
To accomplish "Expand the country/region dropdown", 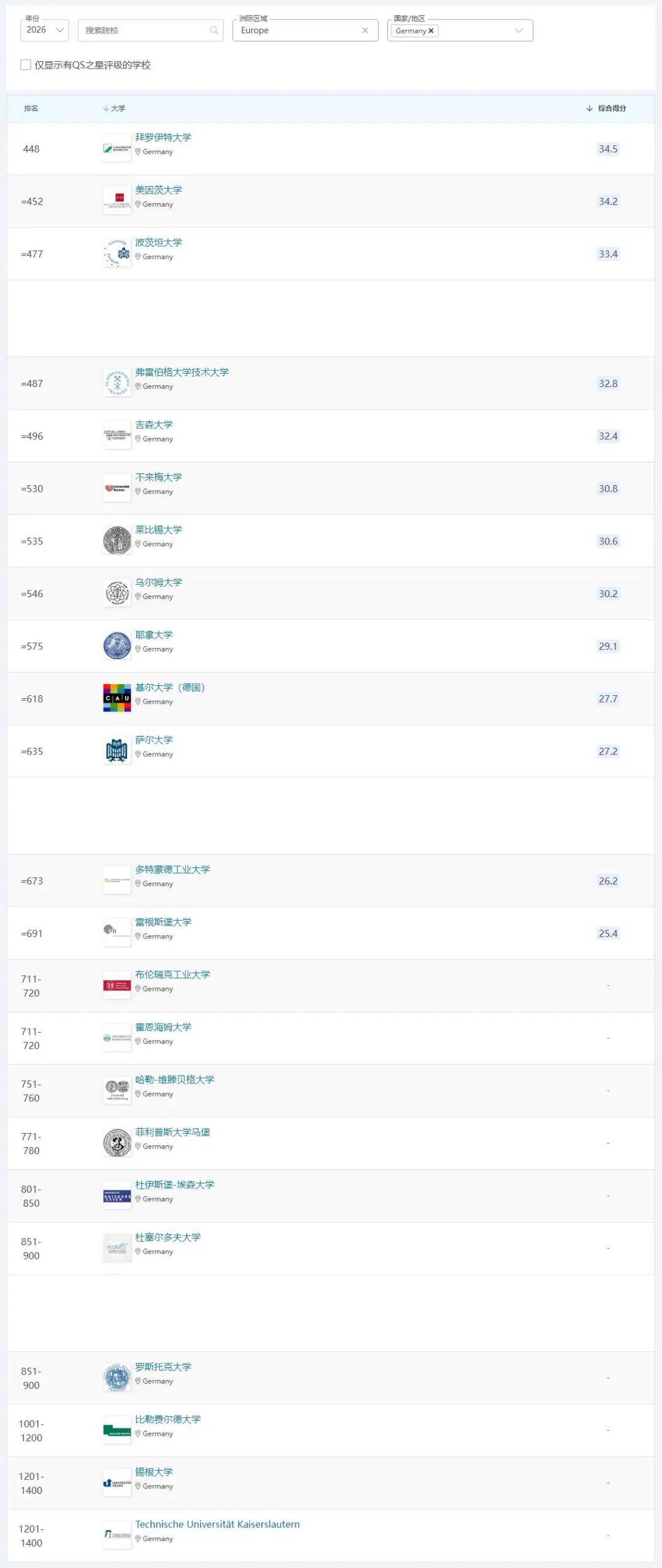I will tap(519, 31).
